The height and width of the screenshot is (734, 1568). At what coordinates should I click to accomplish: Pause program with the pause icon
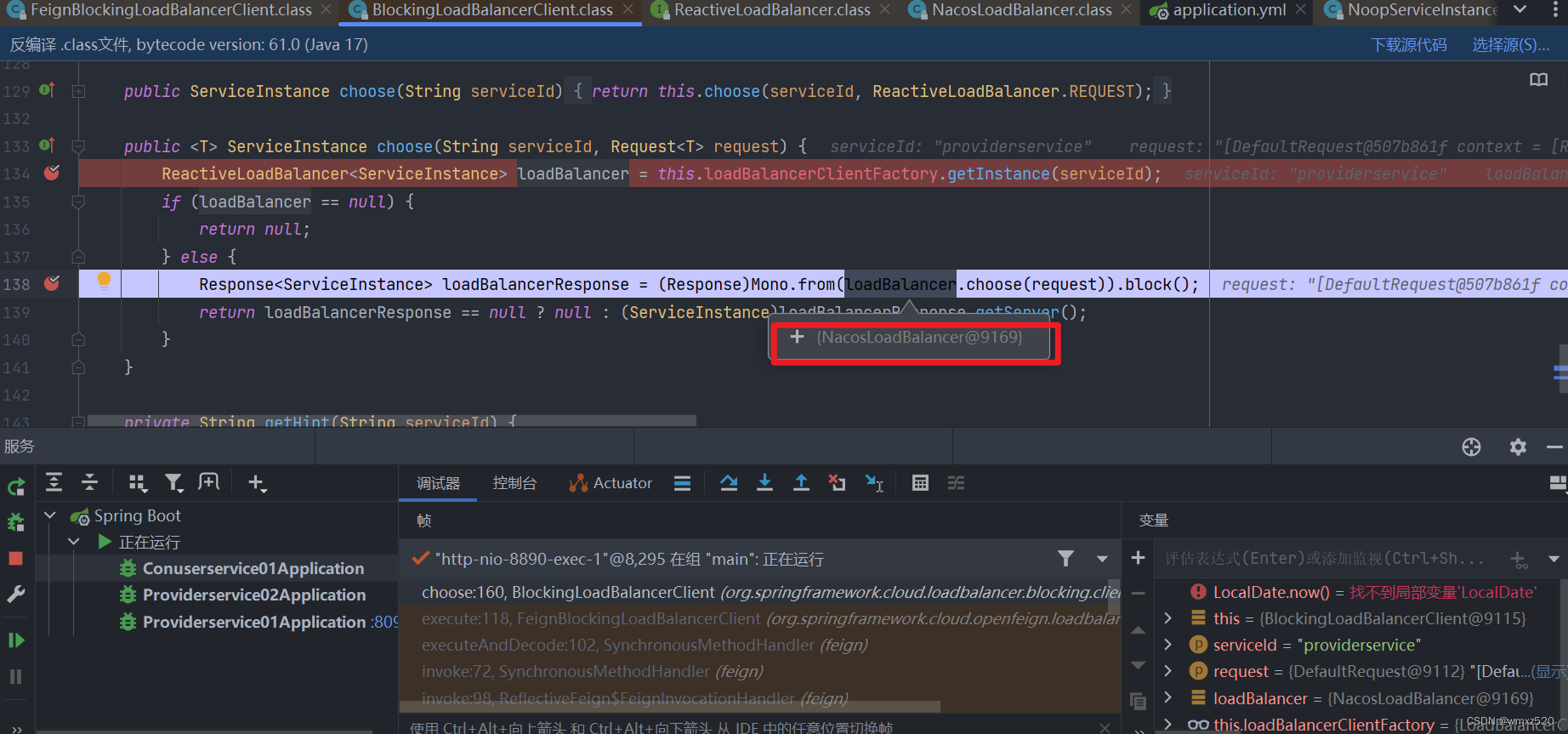click(x=15, y=676)
